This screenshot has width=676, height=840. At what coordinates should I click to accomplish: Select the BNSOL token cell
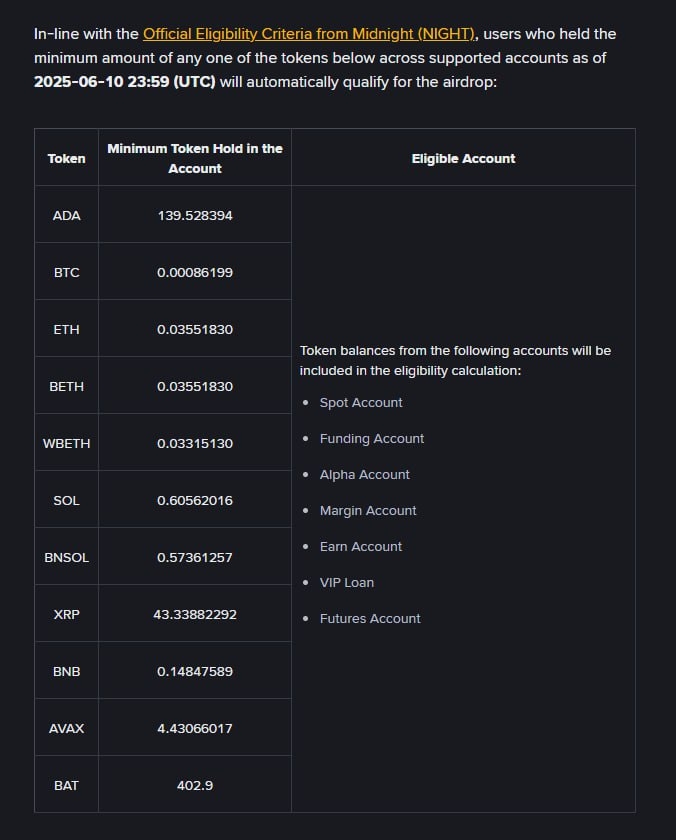(x=67, y=557)
